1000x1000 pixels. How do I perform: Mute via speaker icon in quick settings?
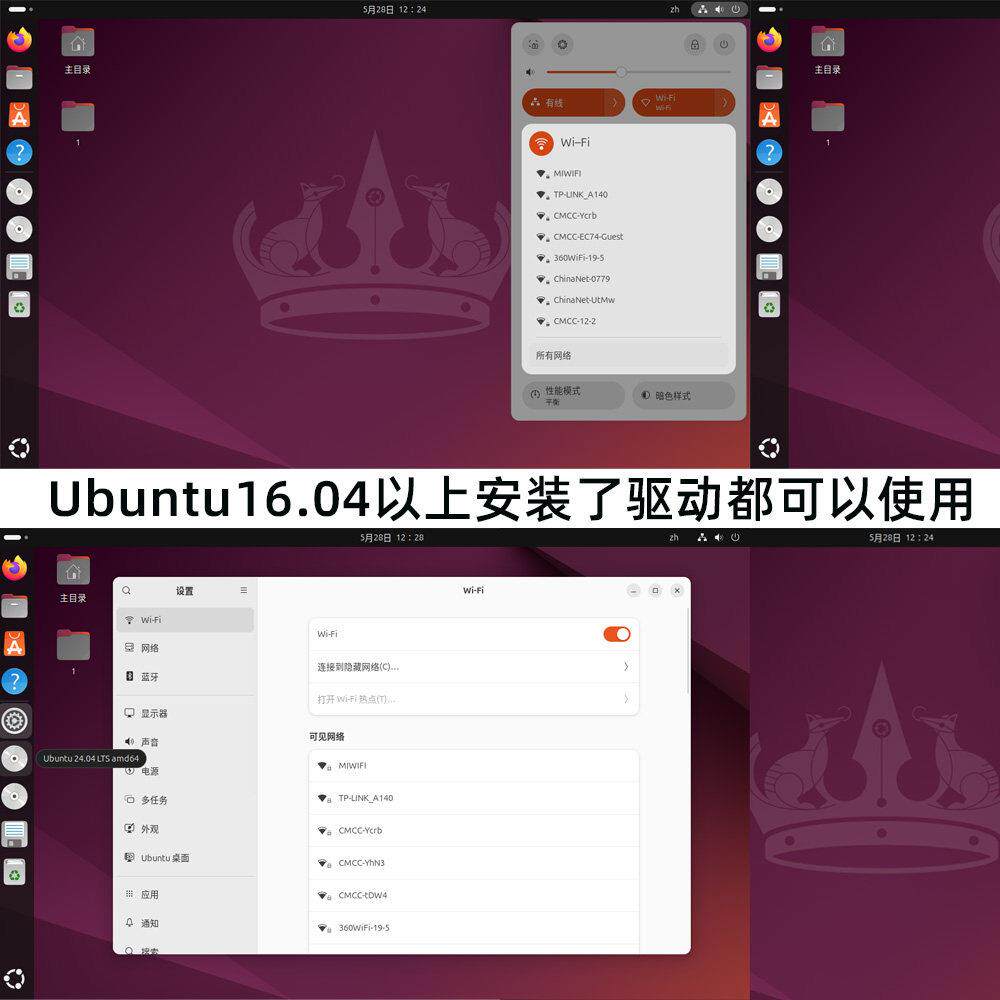[x=530, y=73]
